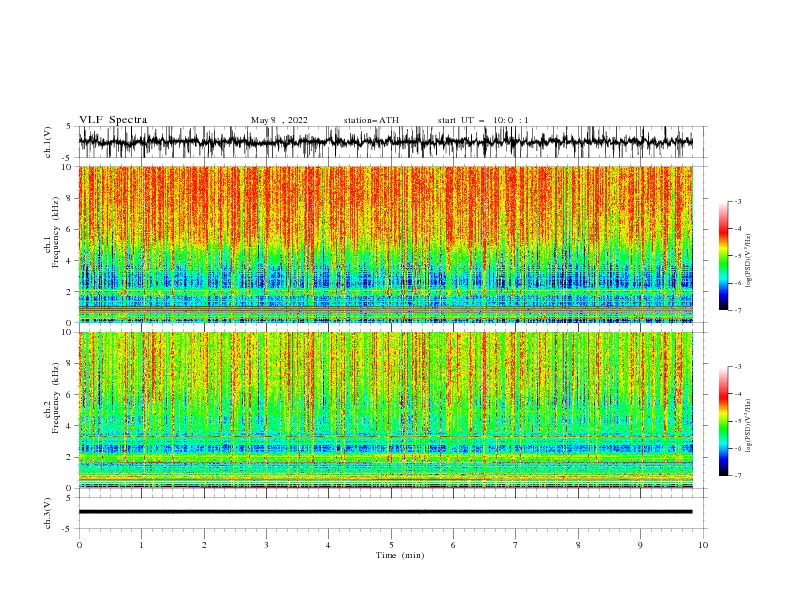Click time axis tick label '9'

pos(640,545)
